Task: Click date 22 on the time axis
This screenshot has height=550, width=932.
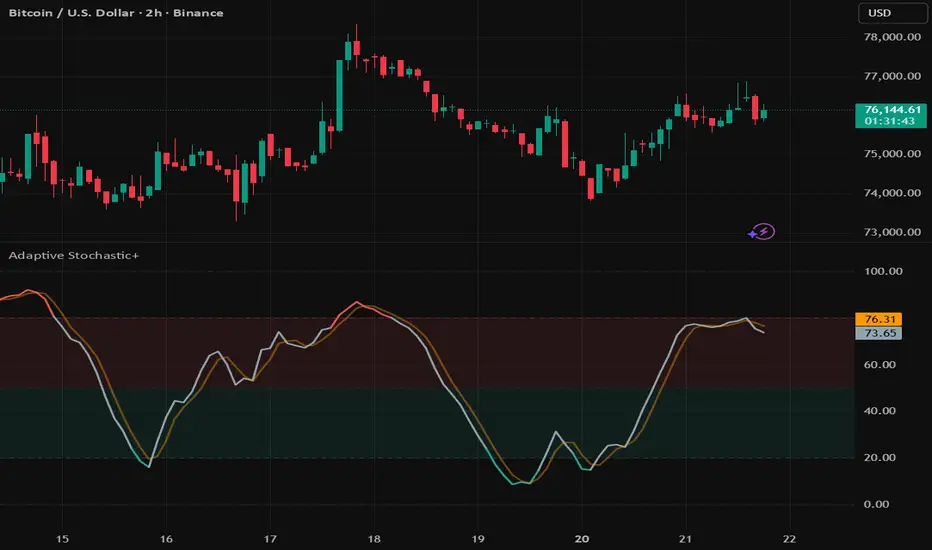Action: 789,539
